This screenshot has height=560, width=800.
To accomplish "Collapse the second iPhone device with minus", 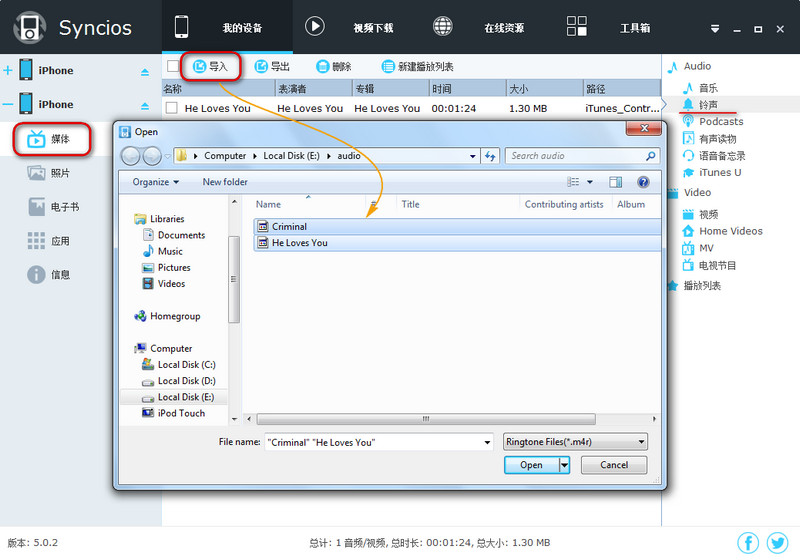I will tap(8, 105).
